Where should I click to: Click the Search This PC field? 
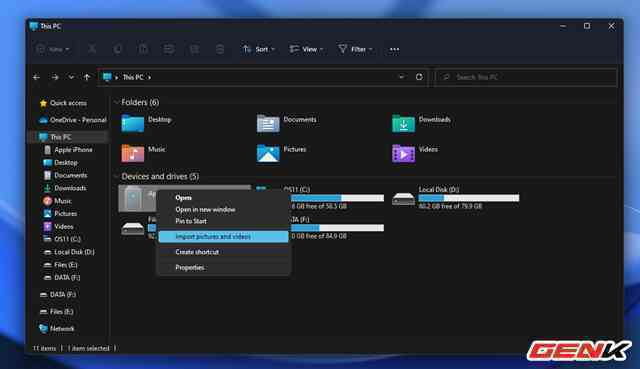(x=526, y=77)
